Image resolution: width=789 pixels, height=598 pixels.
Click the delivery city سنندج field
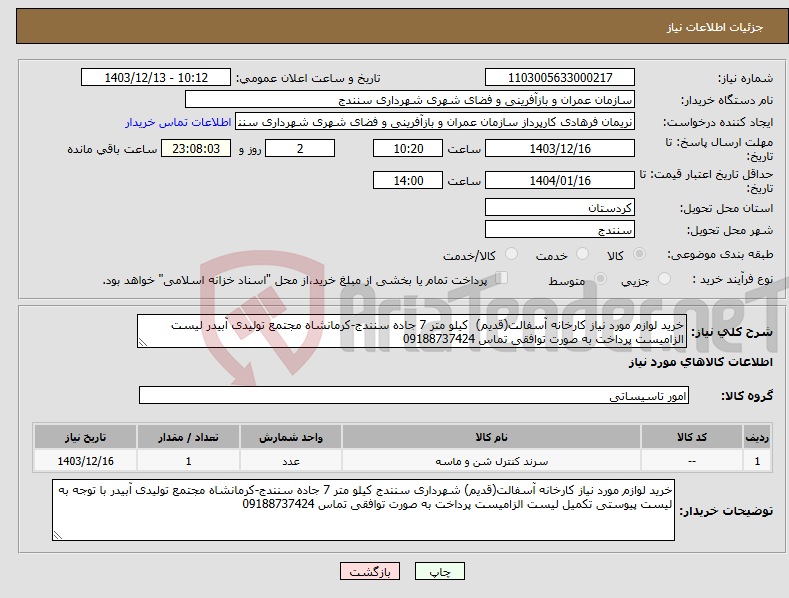point(560,230)
